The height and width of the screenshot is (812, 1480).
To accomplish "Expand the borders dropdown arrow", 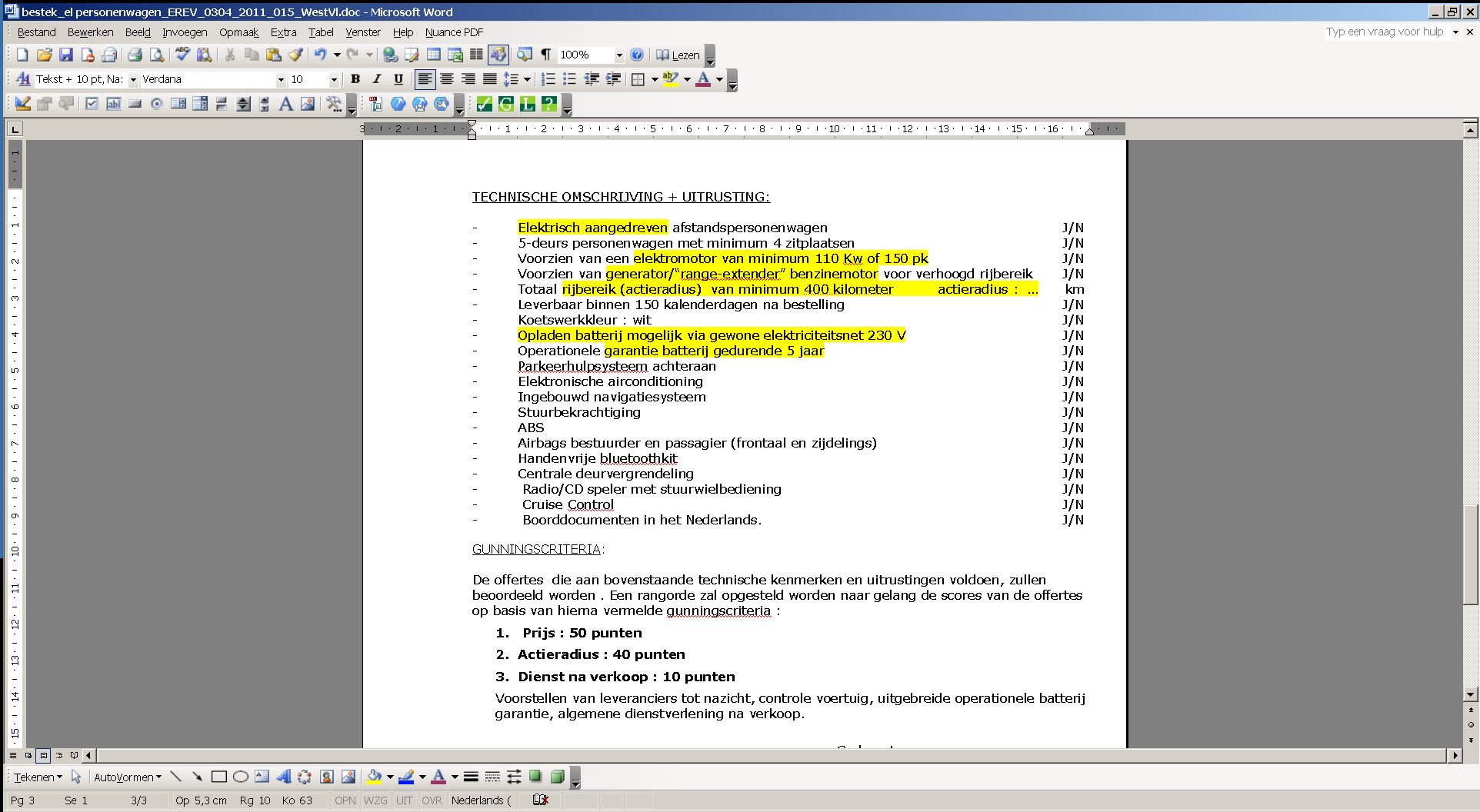I will 655,79.
